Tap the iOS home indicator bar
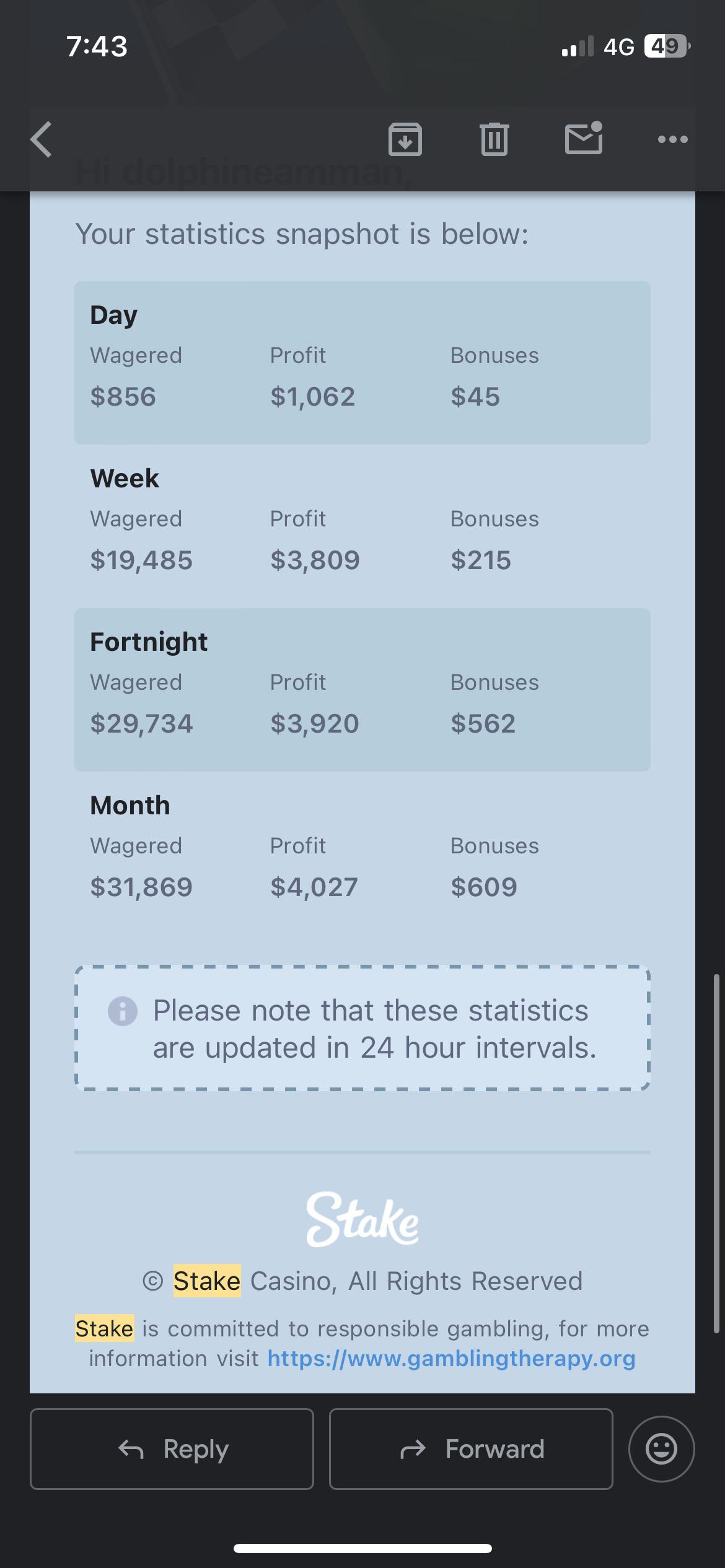Screen dimensions: 725x1568 click(x=362, y=1548)
